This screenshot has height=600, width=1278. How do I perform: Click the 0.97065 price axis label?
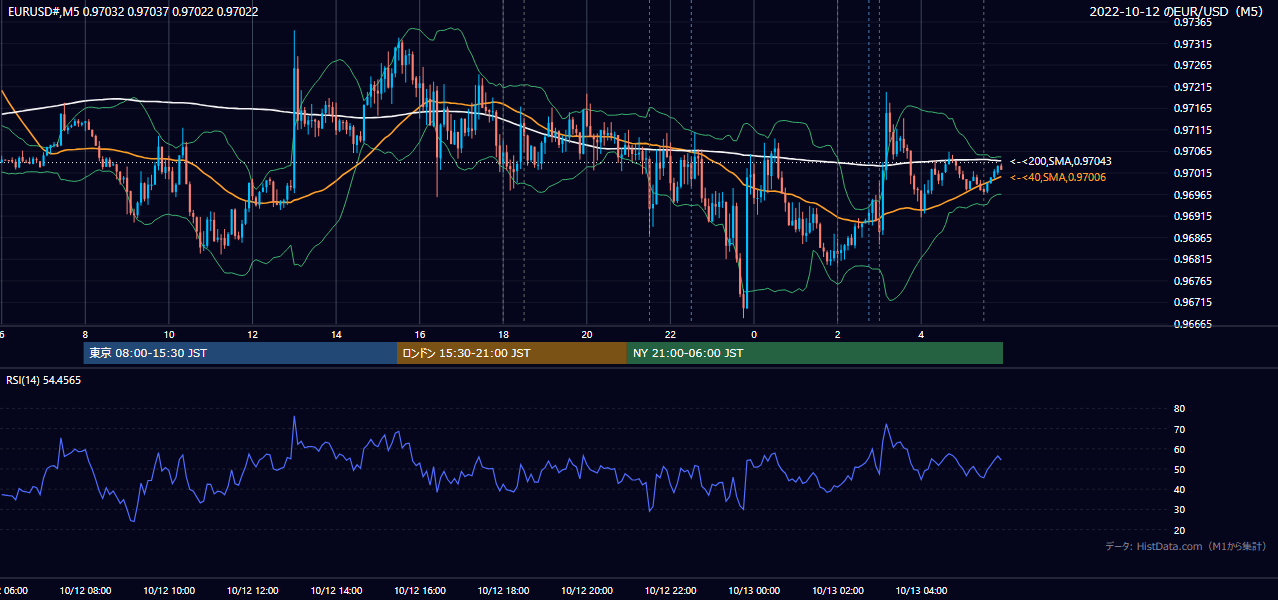[1193, 151]
